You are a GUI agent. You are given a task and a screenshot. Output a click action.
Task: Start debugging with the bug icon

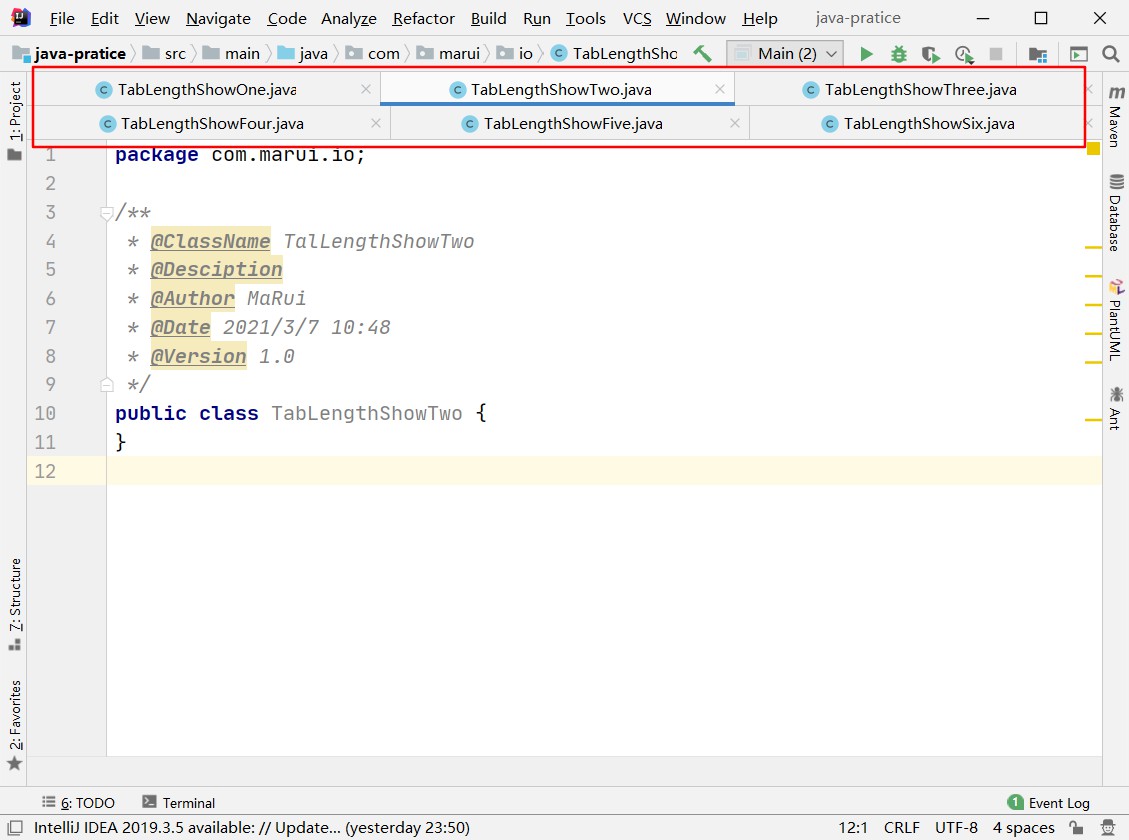898,54
